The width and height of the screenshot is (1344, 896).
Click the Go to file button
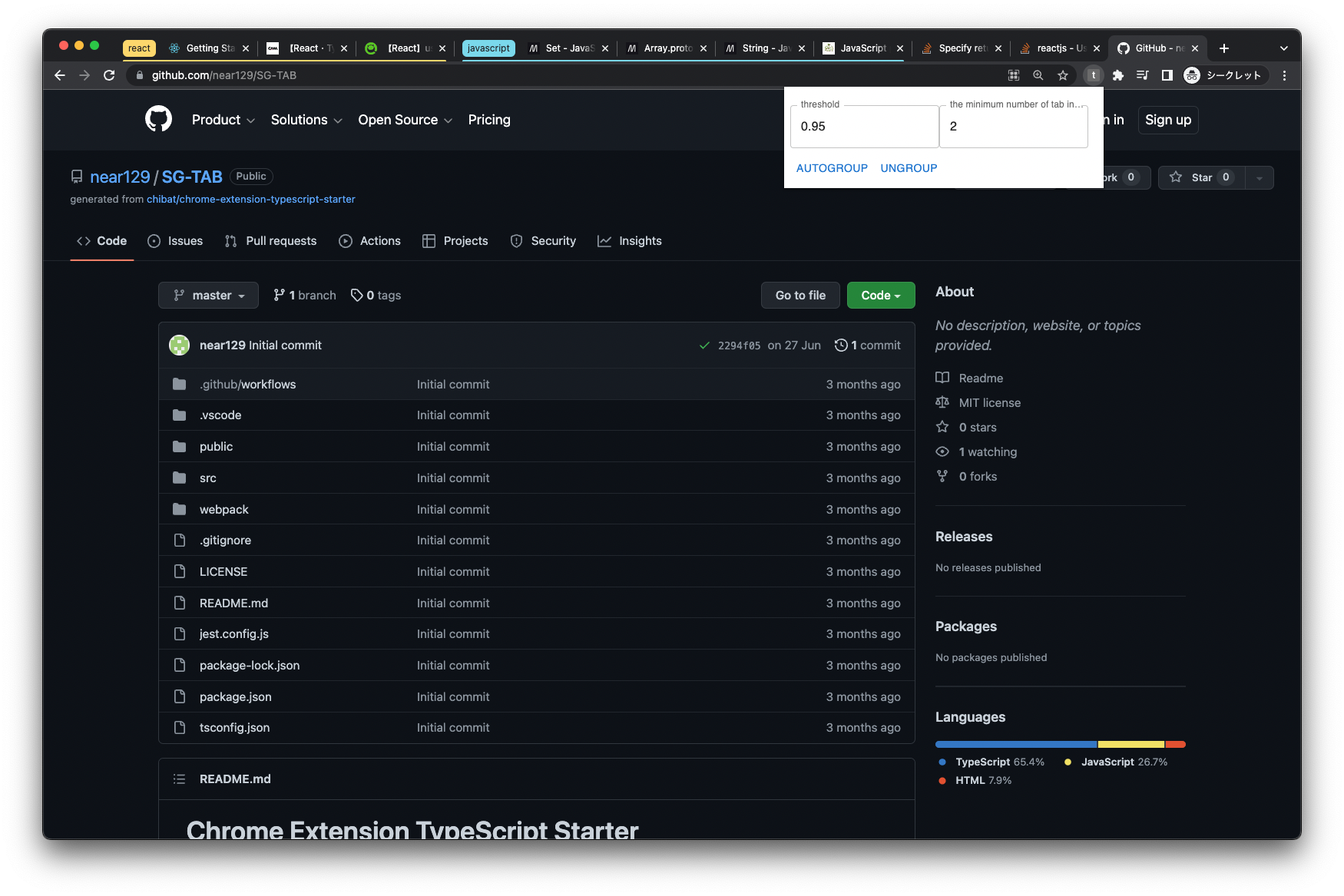point(799,295)
